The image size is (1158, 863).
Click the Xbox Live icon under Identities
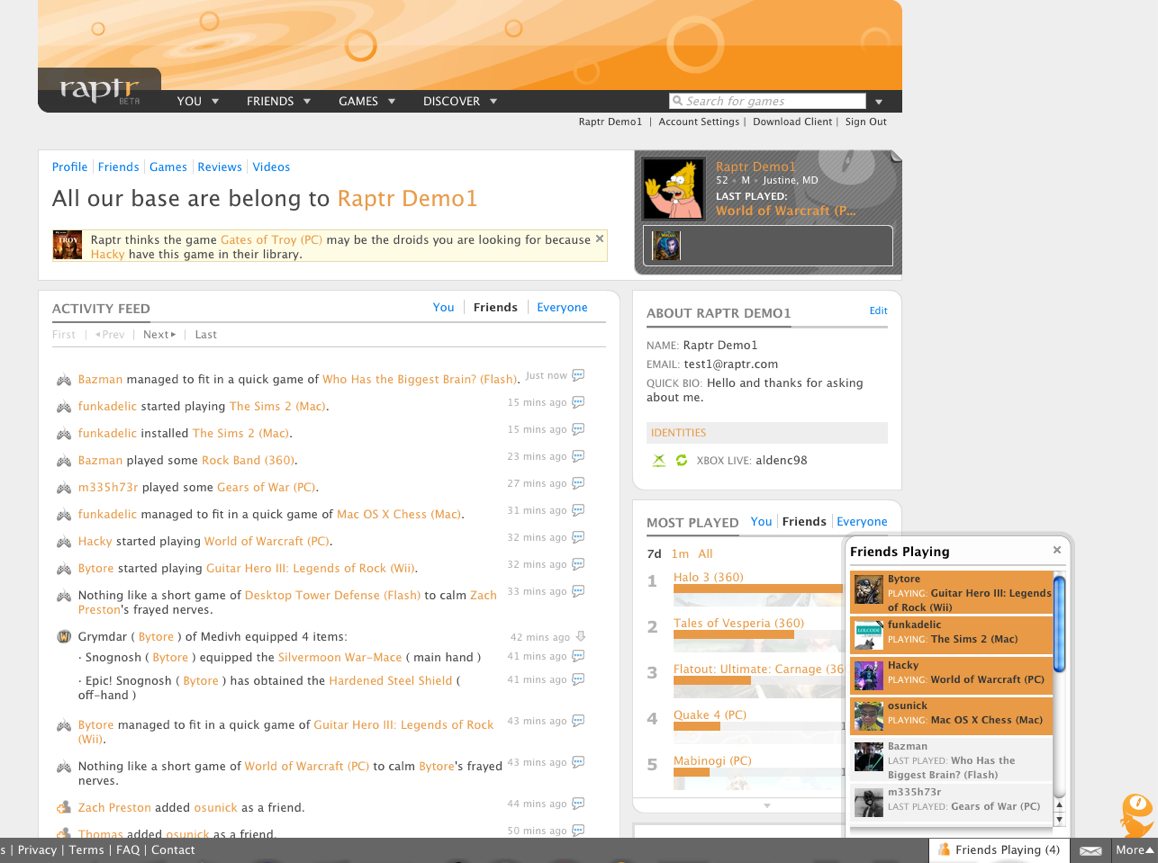(x=659, y=460)
